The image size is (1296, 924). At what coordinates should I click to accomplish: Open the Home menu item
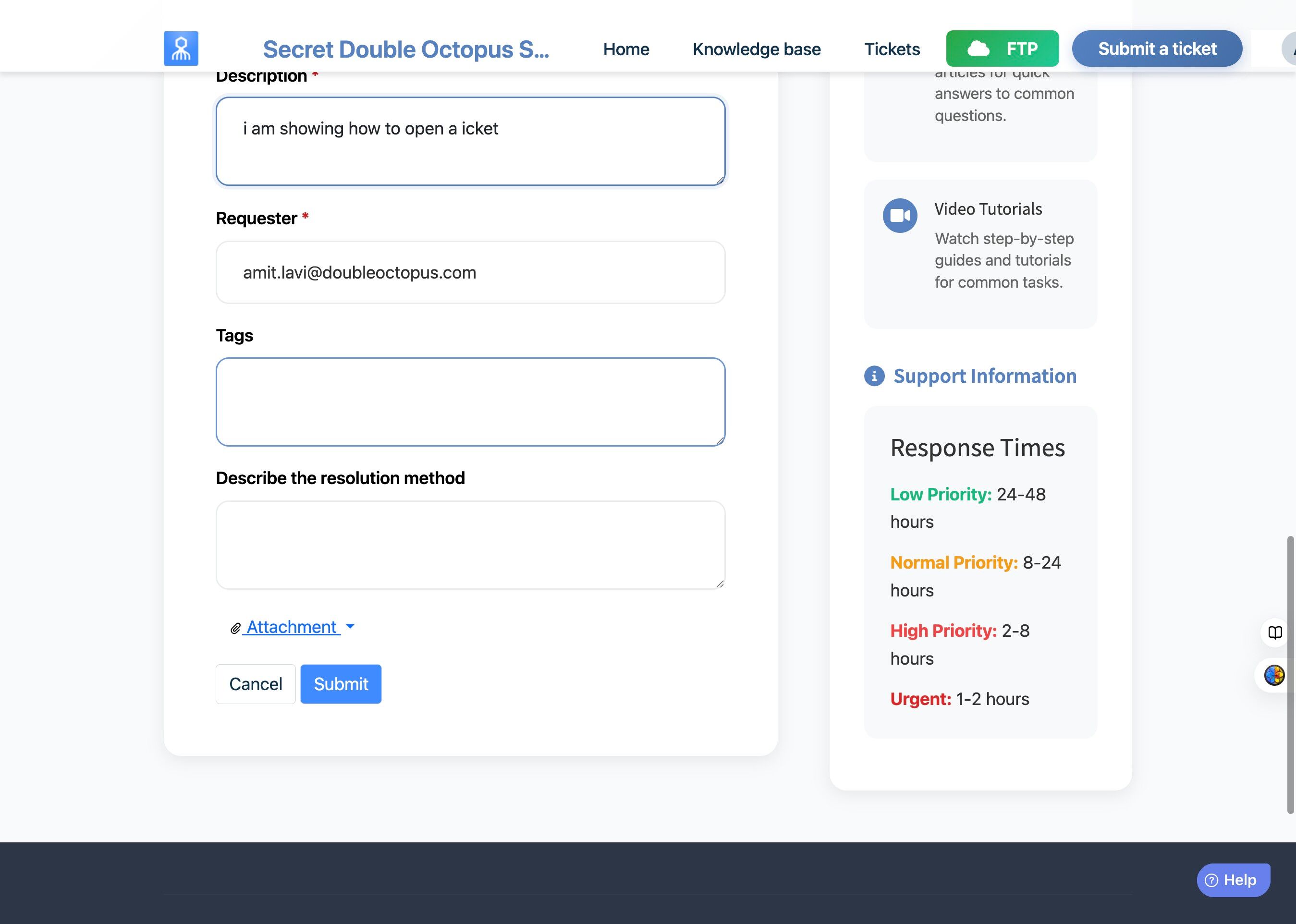tap(626, 49)
